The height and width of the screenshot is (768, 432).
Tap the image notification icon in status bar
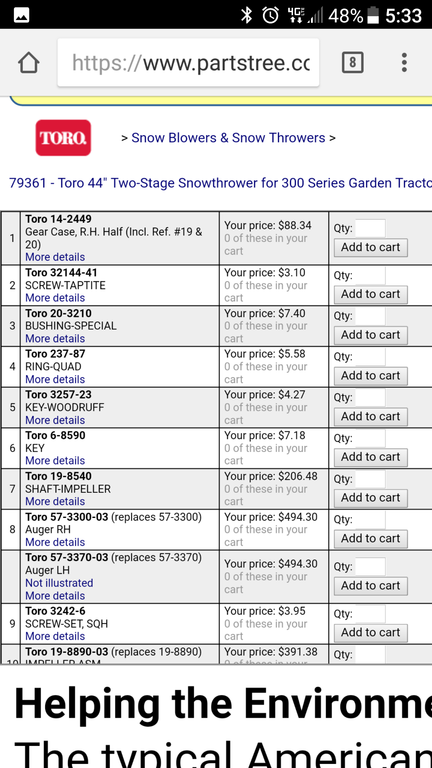pyautogui.click(x=21, y=15)
